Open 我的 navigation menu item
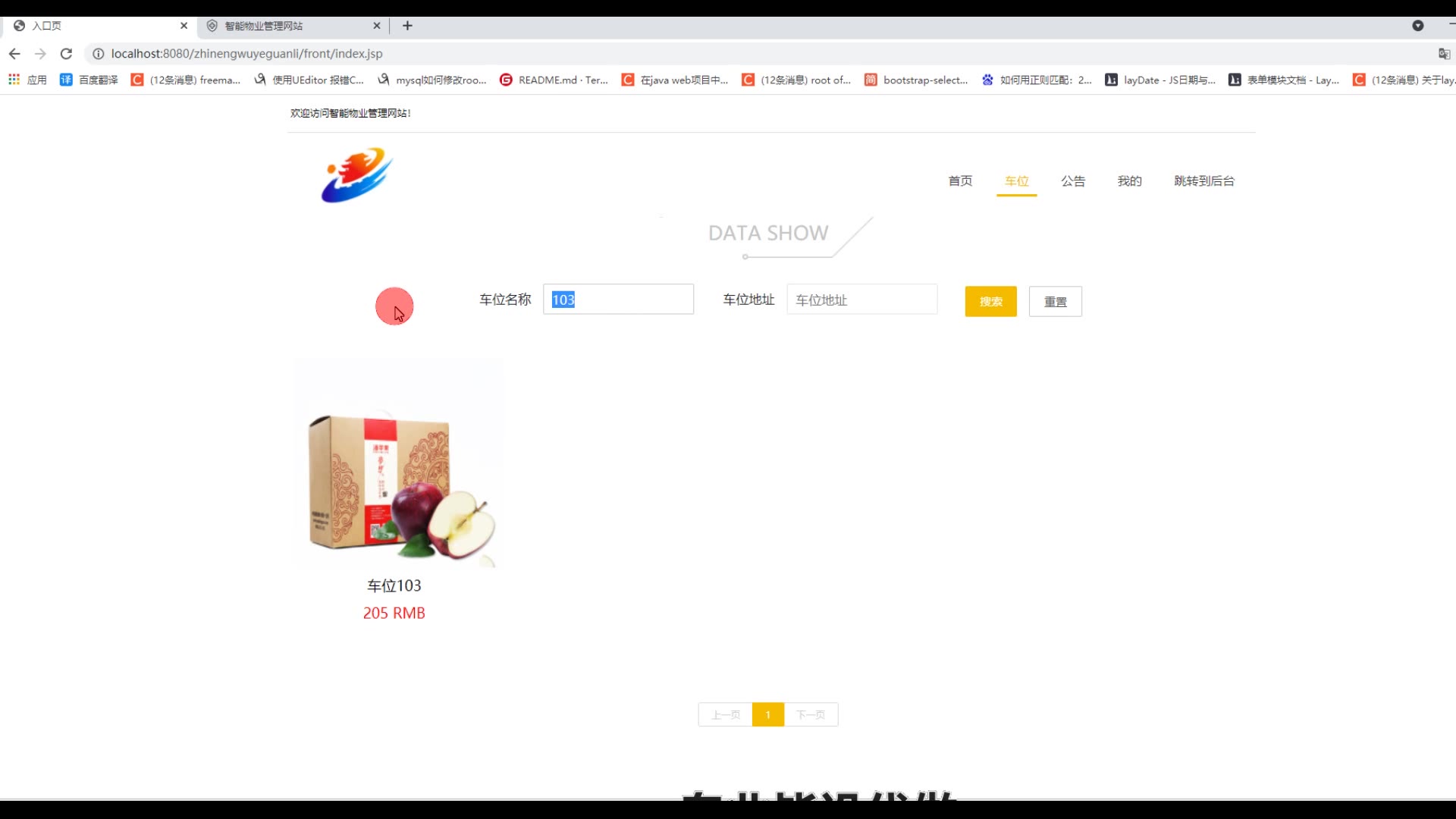Image resolution: width=1456 pixels, height=819 pixels. (x=1129, y=181)
